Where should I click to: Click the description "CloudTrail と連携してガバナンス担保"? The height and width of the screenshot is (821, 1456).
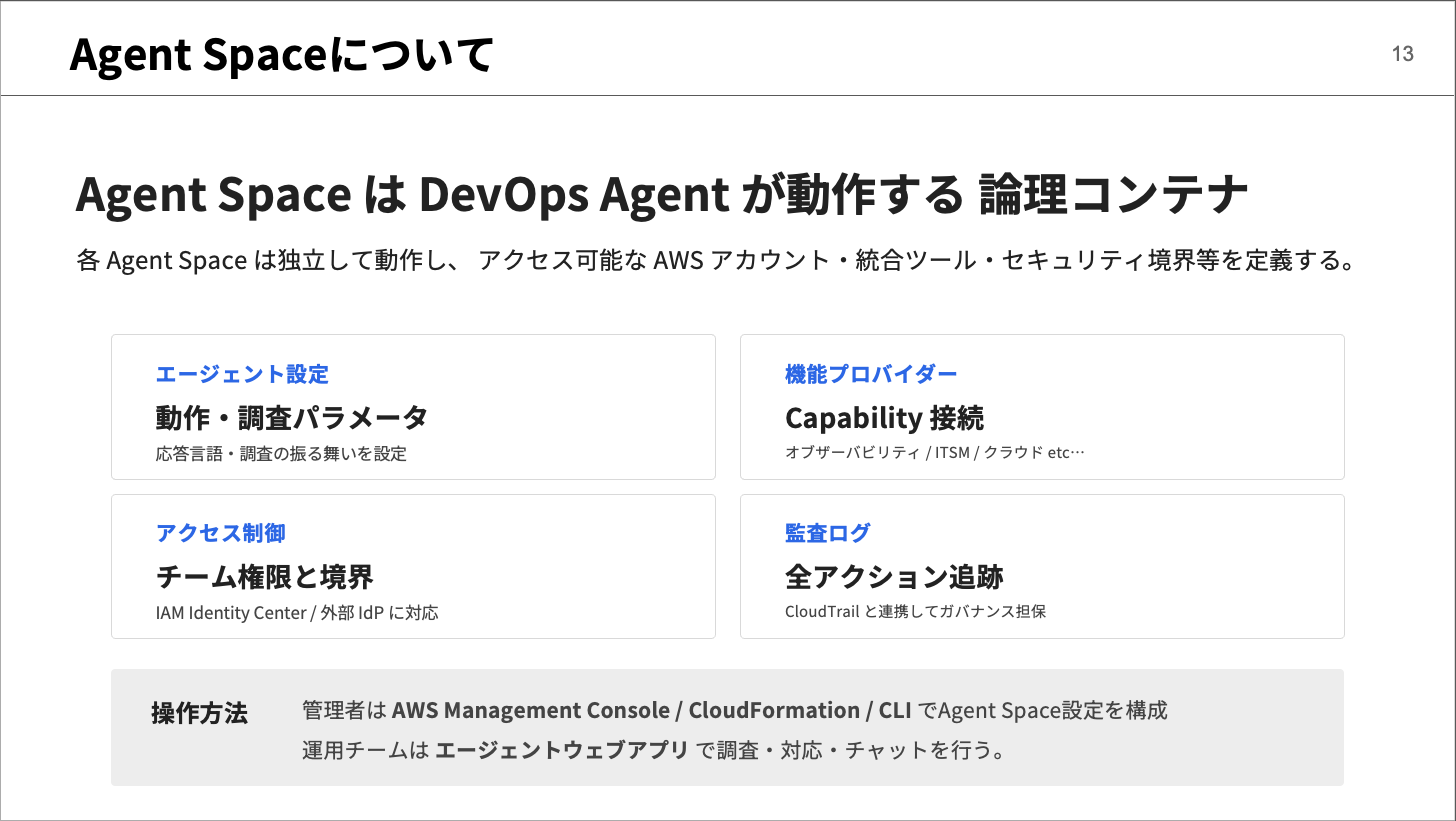(x=916, y=611)
